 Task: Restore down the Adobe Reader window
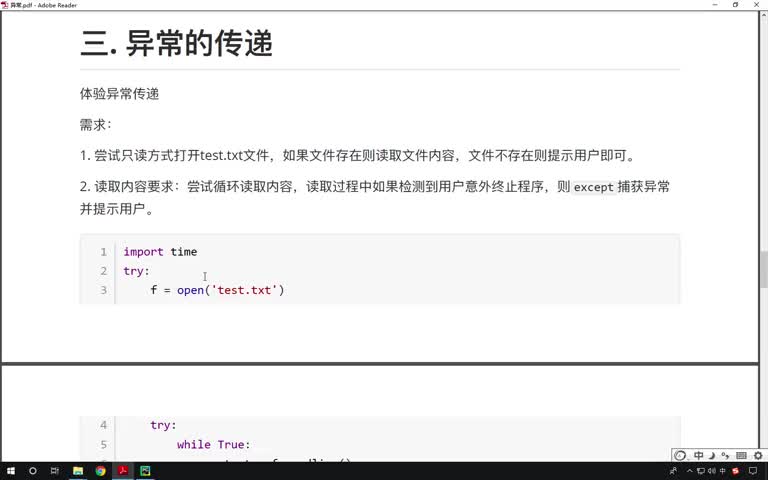point(735,5)
